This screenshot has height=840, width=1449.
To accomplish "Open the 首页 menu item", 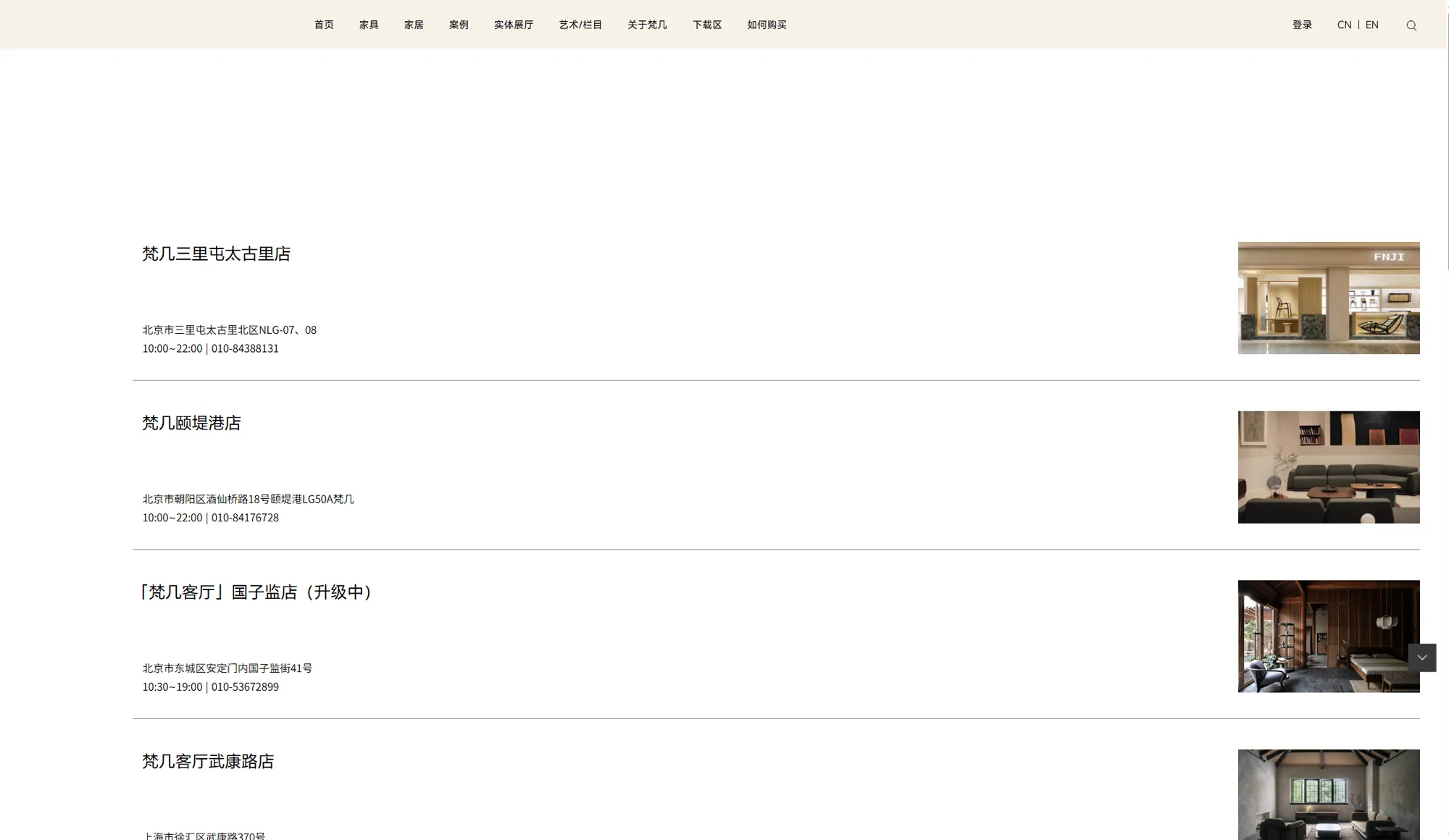I will (x=324, y=25).
